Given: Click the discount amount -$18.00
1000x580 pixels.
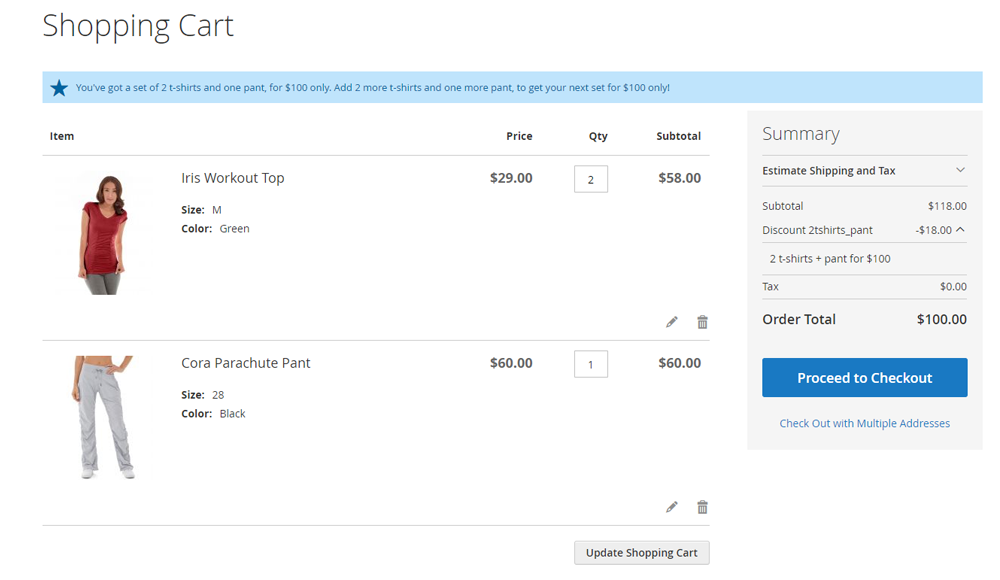Looking at the screenshot, I should tap(934, 230).
